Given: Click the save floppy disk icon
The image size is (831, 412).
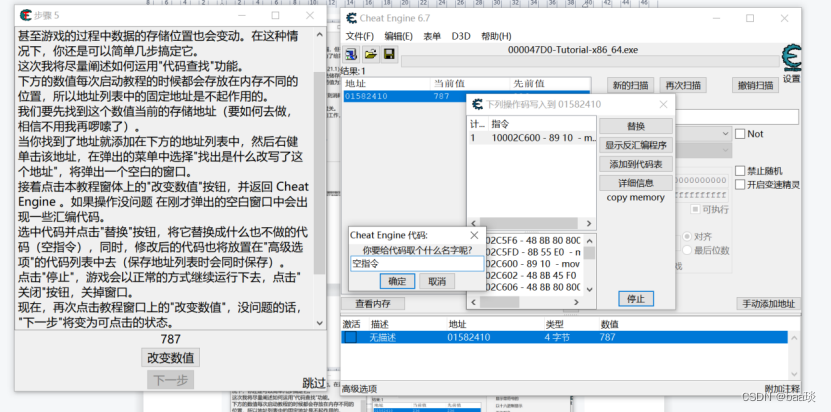Looking at the screenshot, I should [389, 54].
